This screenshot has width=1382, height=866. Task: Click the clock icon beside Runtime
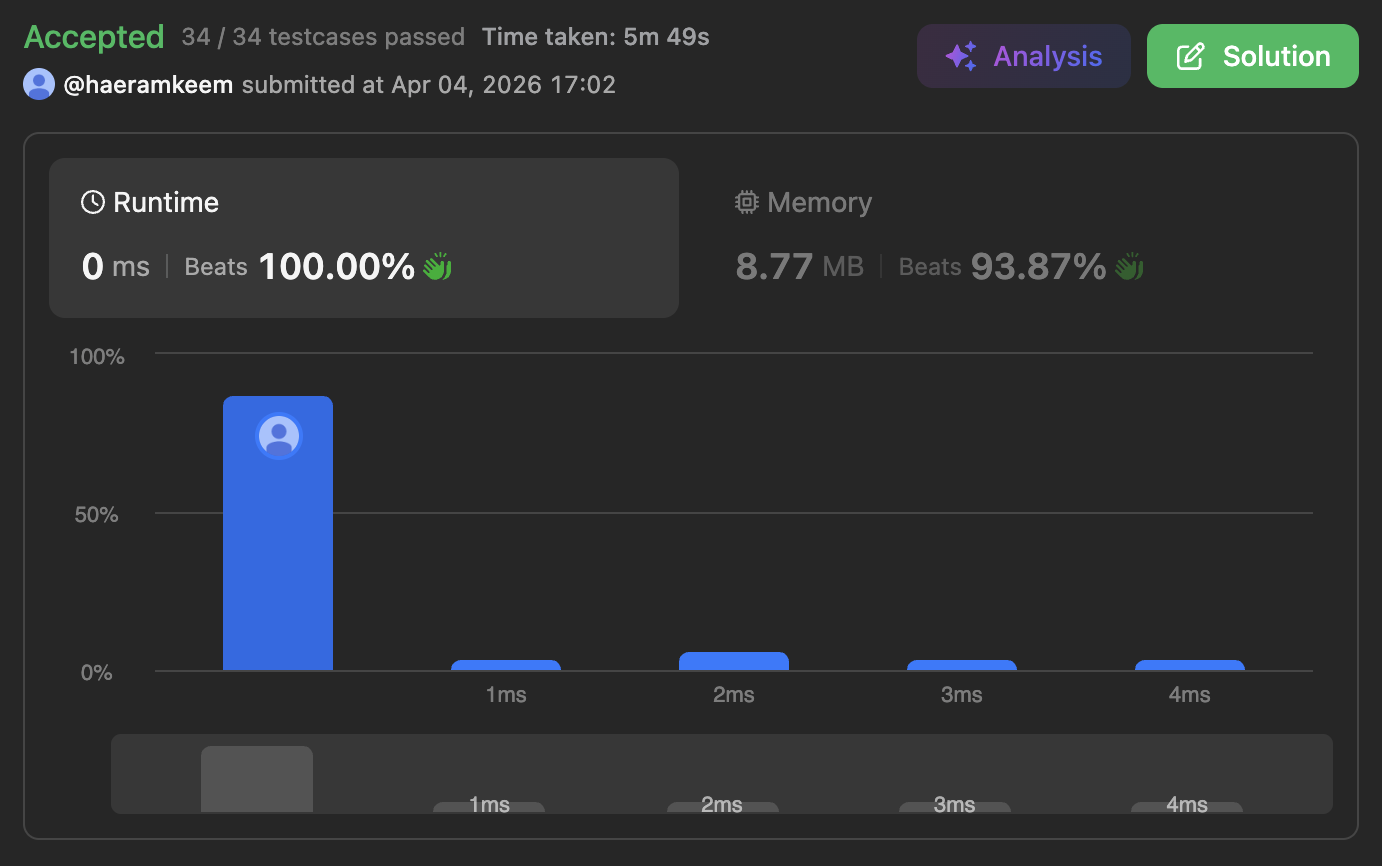pos(93,203)
